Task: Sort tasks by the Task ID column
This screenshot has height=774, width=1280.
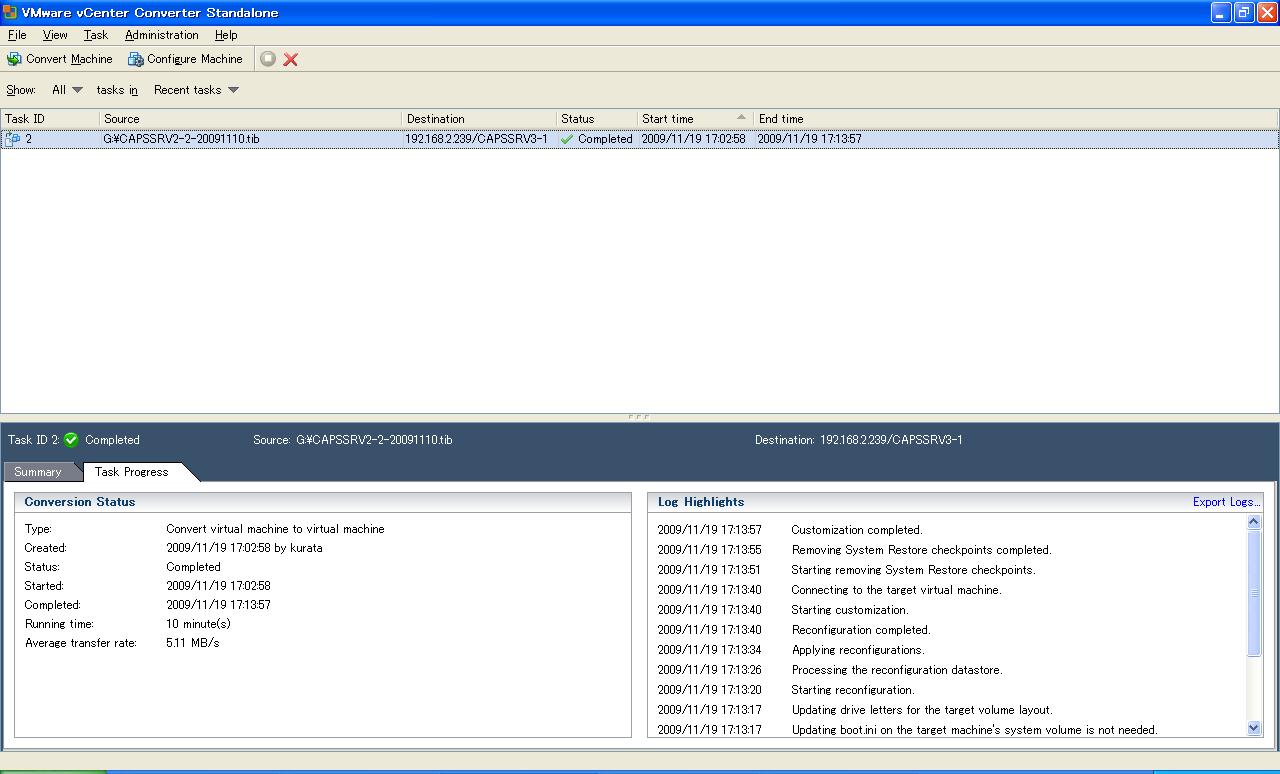Action: point(50,119)
